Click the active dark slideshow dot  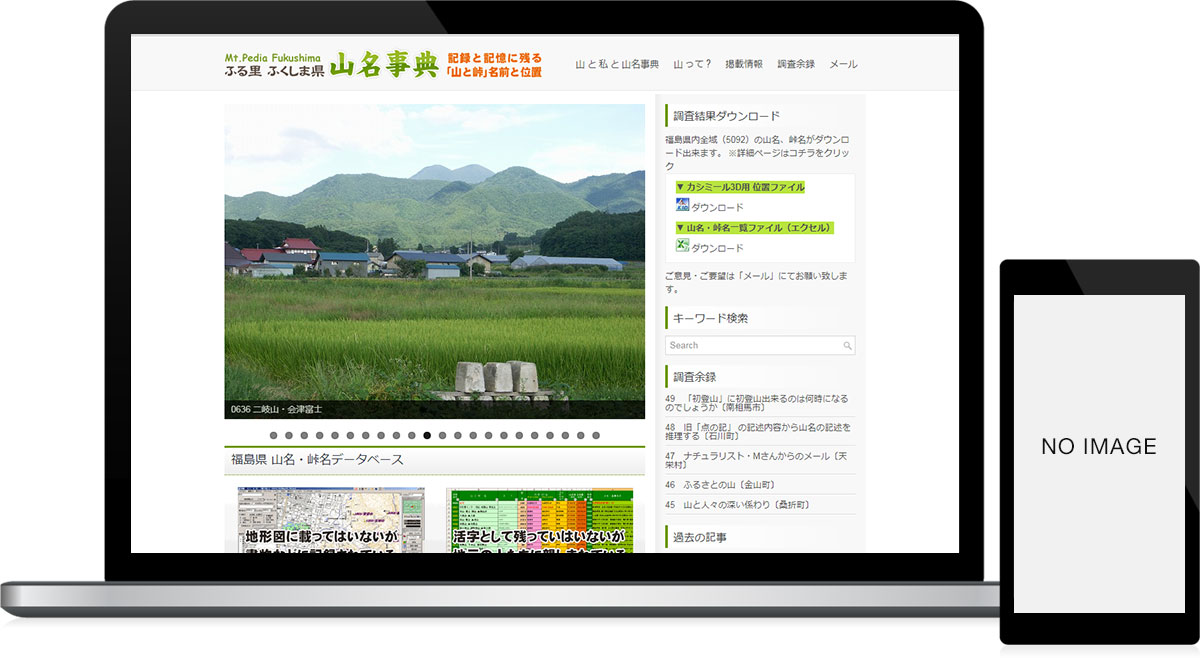427,435
